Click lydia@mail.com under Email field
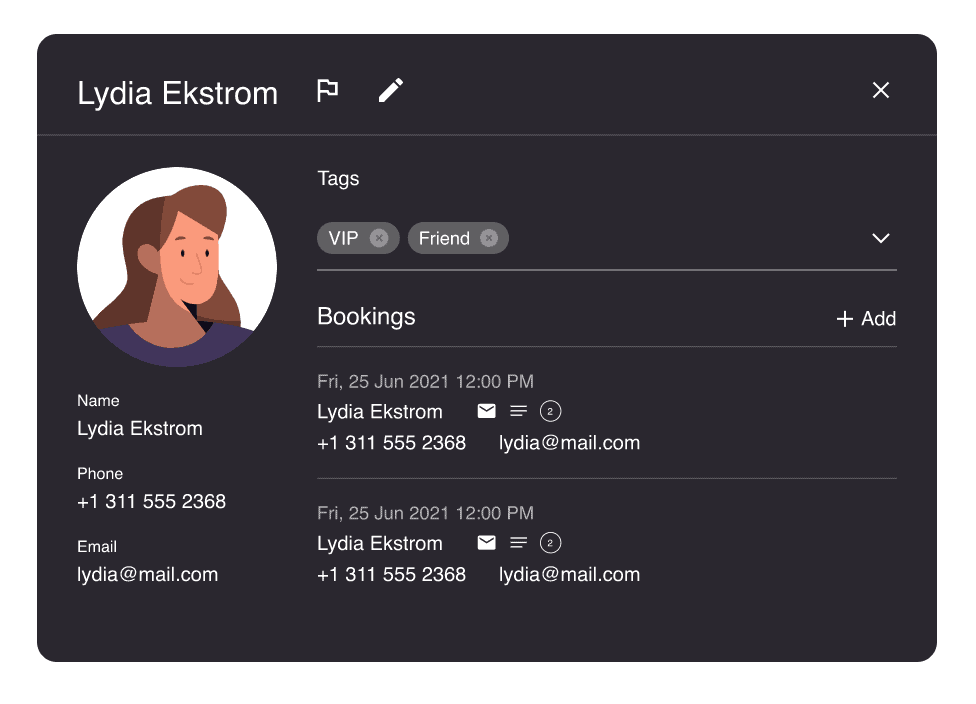This screenshot has width=976, height=704. 148,575
